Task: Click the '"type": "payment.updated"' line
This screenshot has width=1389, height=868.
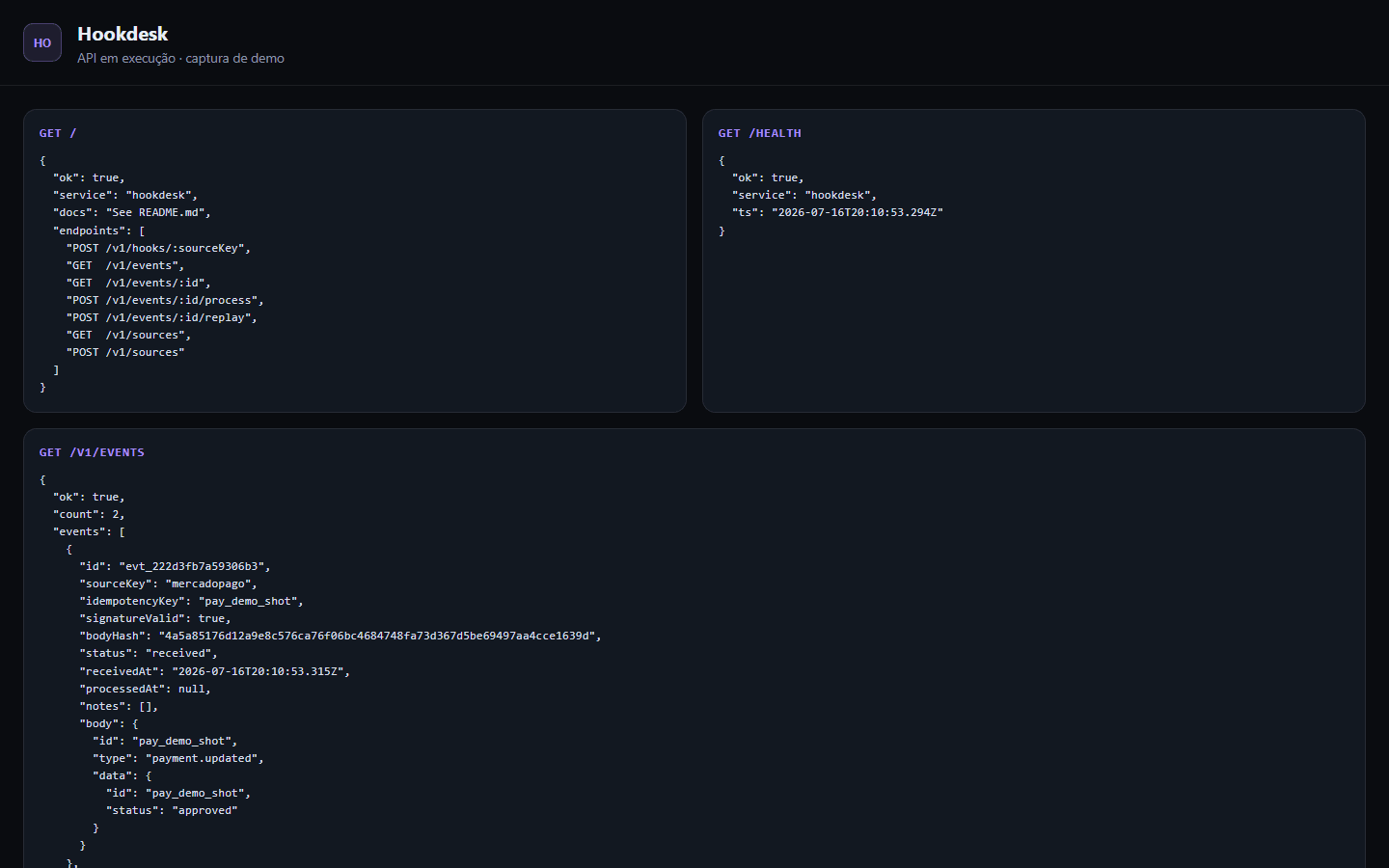Action: coord(178,758)
